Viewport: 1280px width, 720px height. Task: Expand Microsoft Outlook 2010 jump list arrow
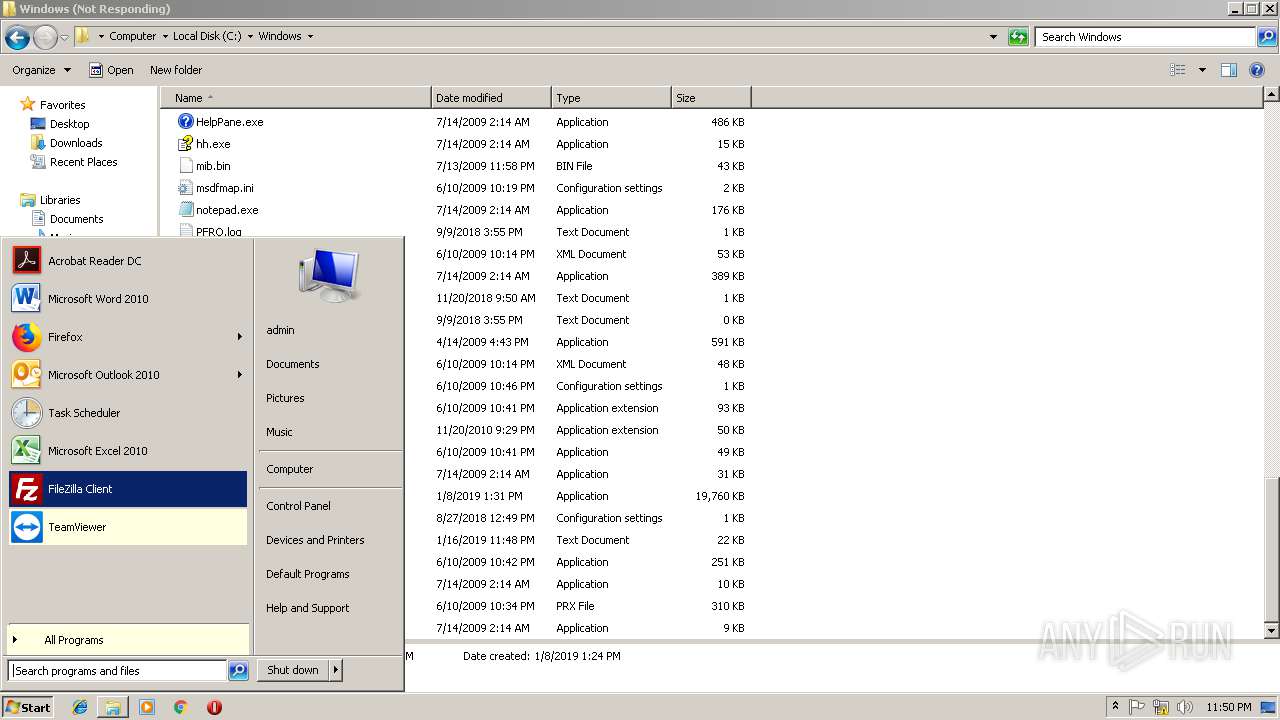(240, 375)
